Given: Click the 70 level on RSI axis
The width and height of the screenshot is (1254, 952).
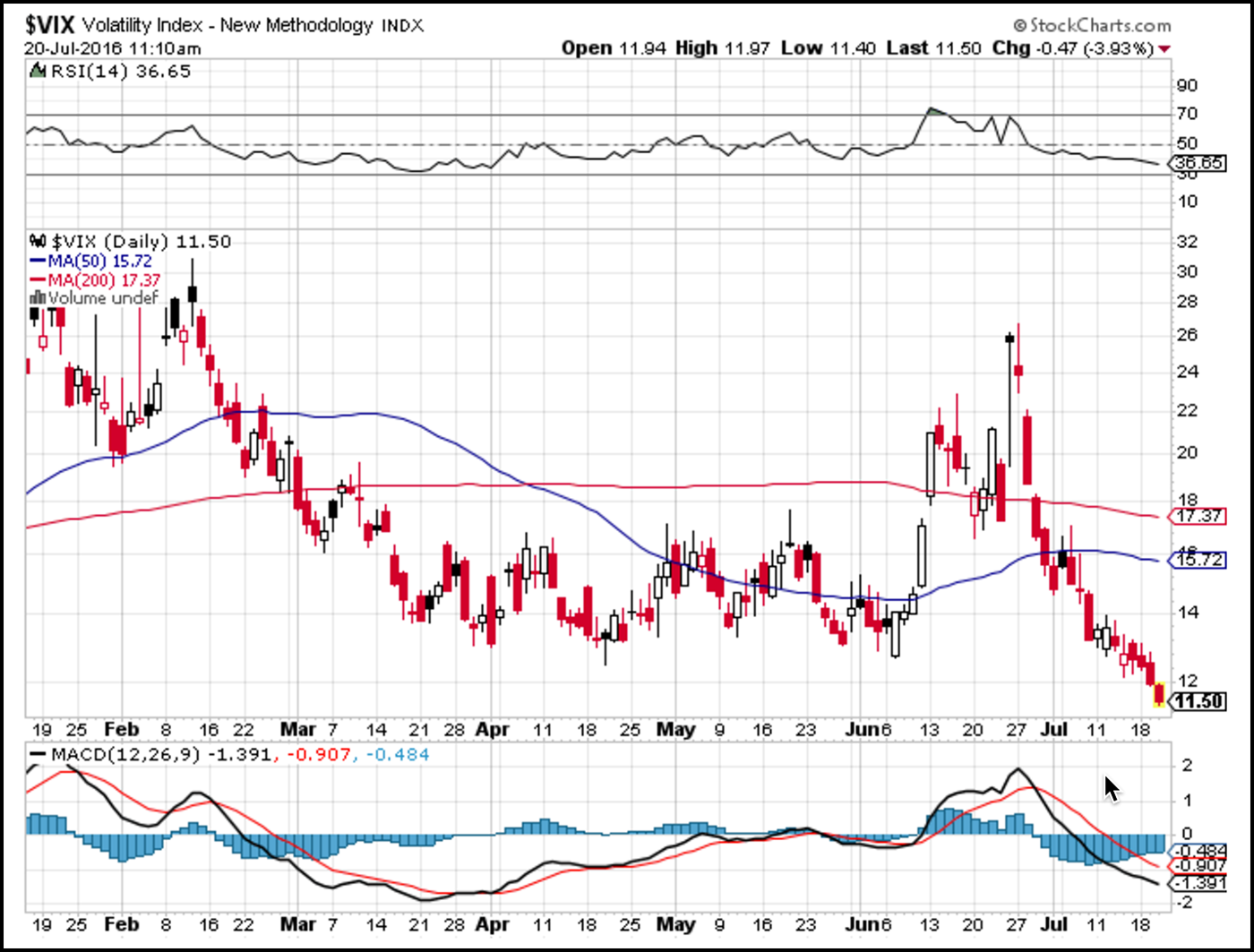Looking at the screenshot, I should pos(1187,114).
